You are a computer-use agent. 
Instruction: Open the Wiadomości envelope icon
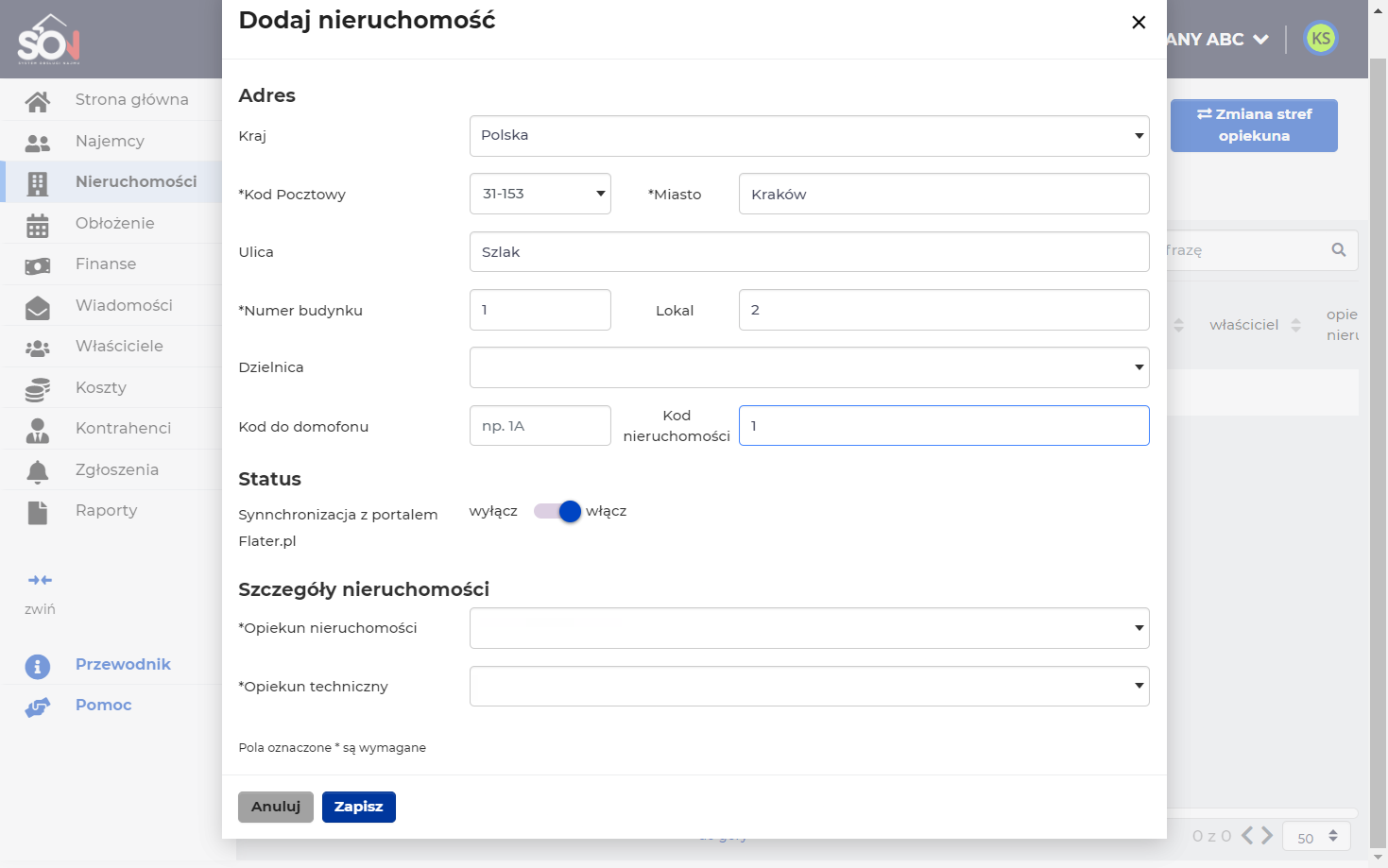38,306
